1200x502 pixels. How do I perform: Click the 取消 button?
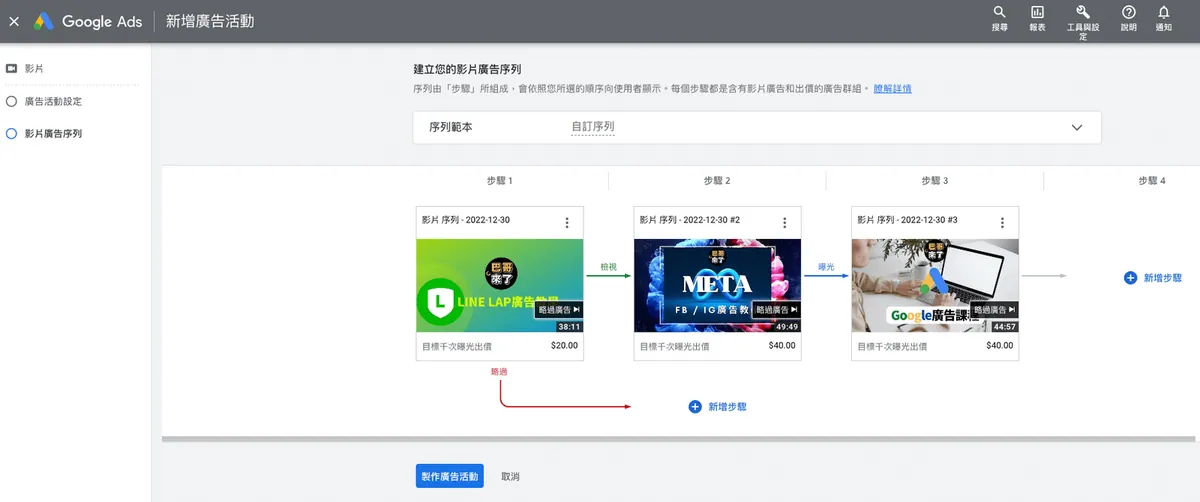click(510, 476)
